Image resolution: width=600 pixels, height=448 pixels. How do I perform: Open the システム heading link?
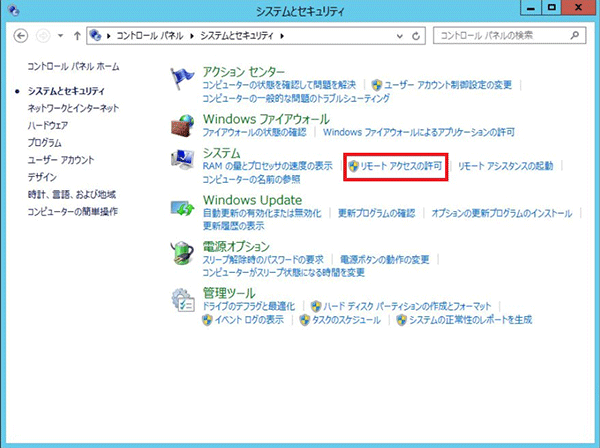[x=222, y=153]
